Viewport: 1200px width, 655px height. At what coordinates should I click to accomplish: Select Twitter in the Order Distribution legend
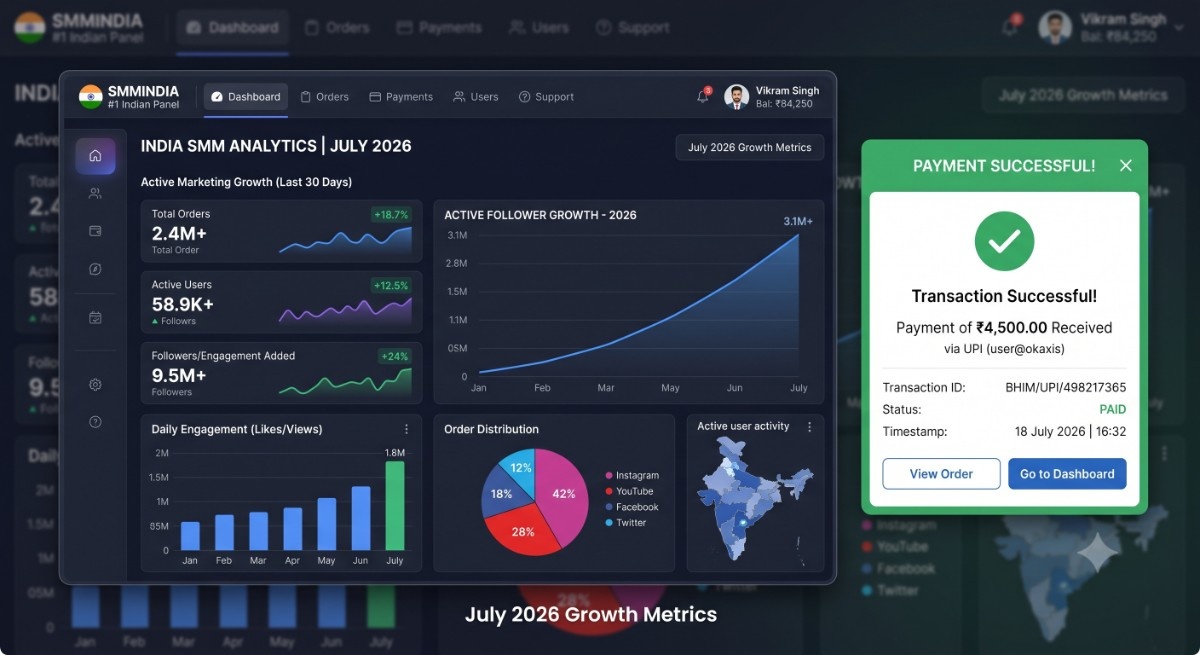[x=626, y=522]
